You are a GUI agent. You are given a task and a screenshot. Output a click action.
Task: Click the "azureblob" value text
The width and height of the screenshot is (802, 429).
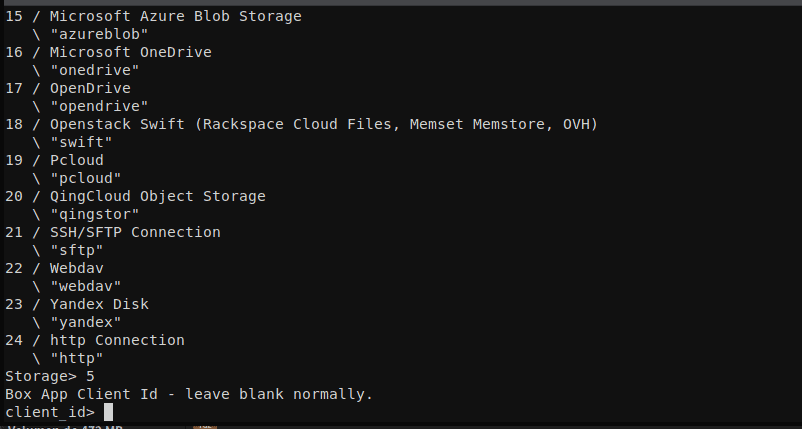pyautogui.click(x=99, y=34)
